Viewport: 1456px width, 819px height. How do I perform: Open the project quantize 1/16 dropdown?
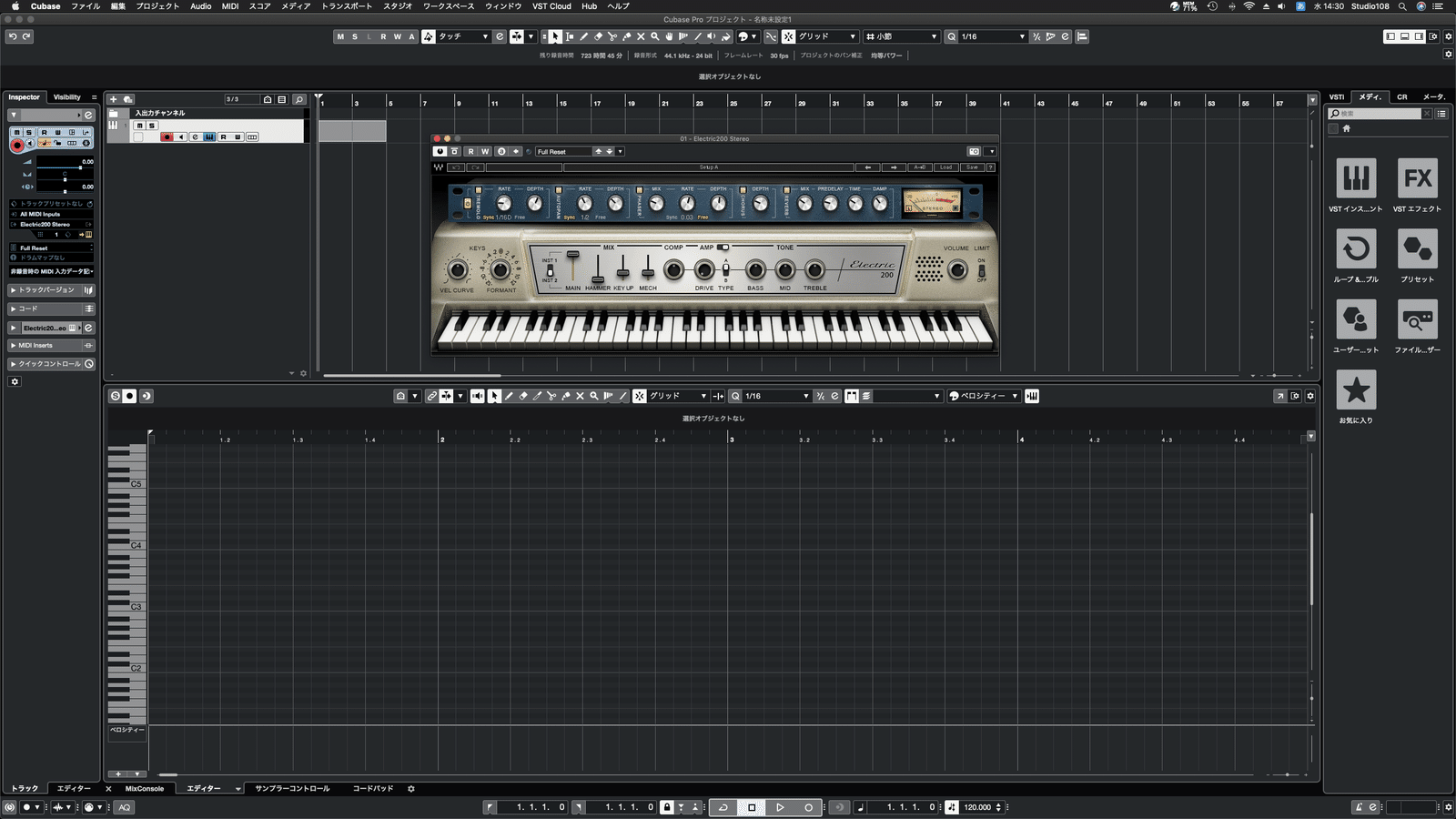993,36
